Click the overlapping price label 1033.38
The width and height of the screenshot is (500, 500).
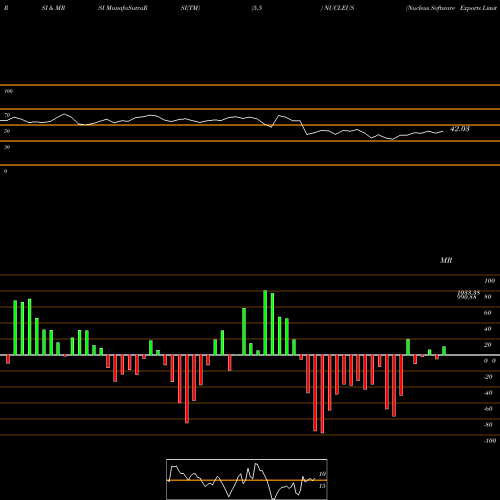tap(468, 292)
